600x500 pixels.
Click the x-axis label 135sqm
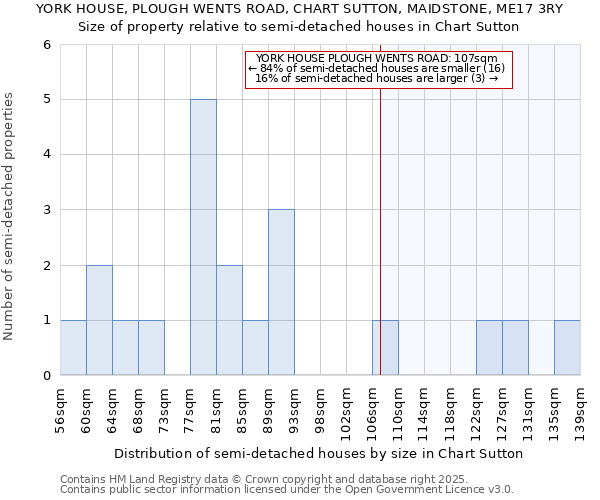point(554,415)
